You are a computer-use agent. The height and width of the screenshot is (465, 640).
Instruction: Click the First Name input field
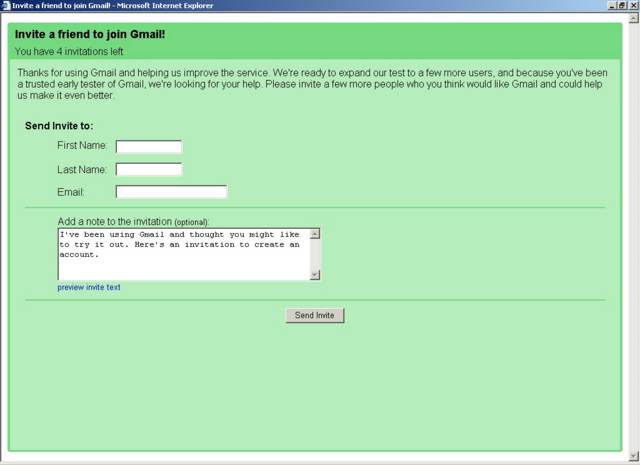[149, 147]
